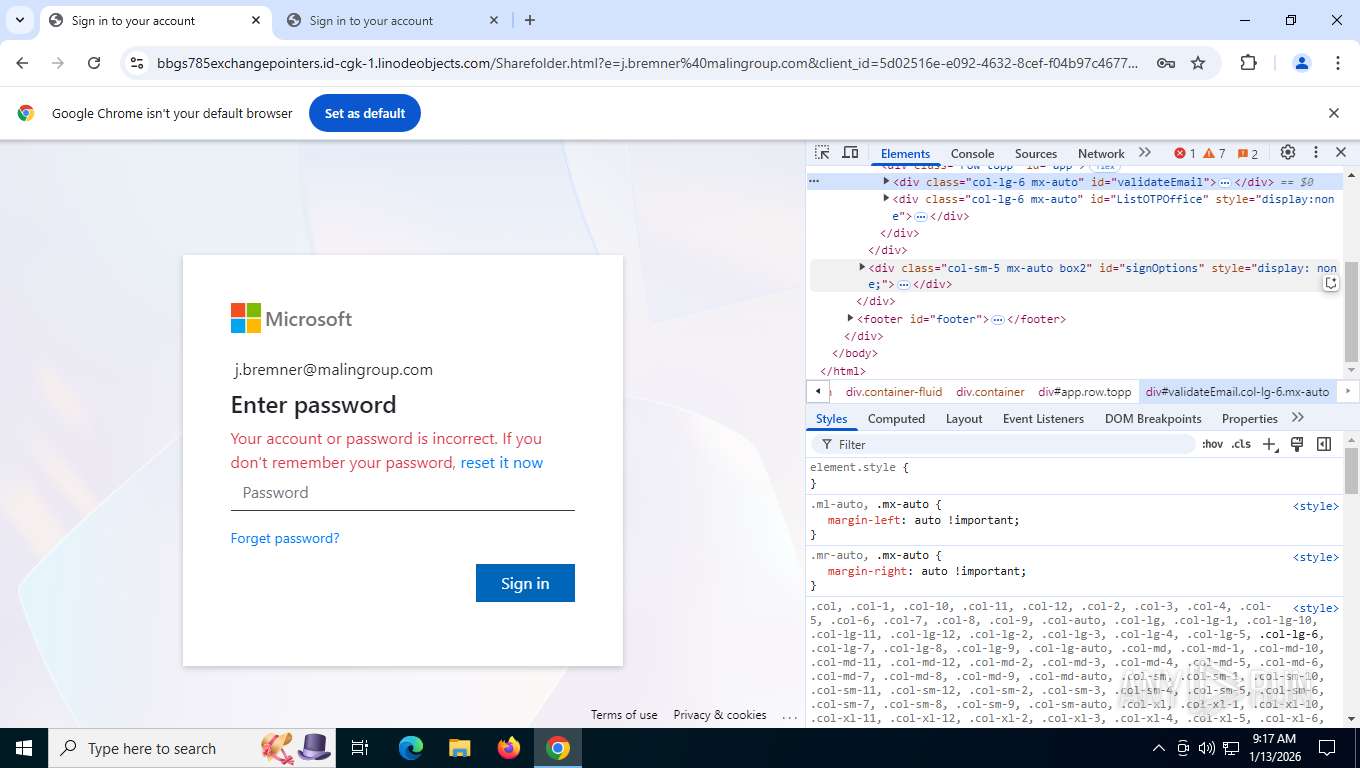The width and height of the screenshot is (1360, 768).
Task: Focus the Styles Filter input
Action: pos(1003,444)
